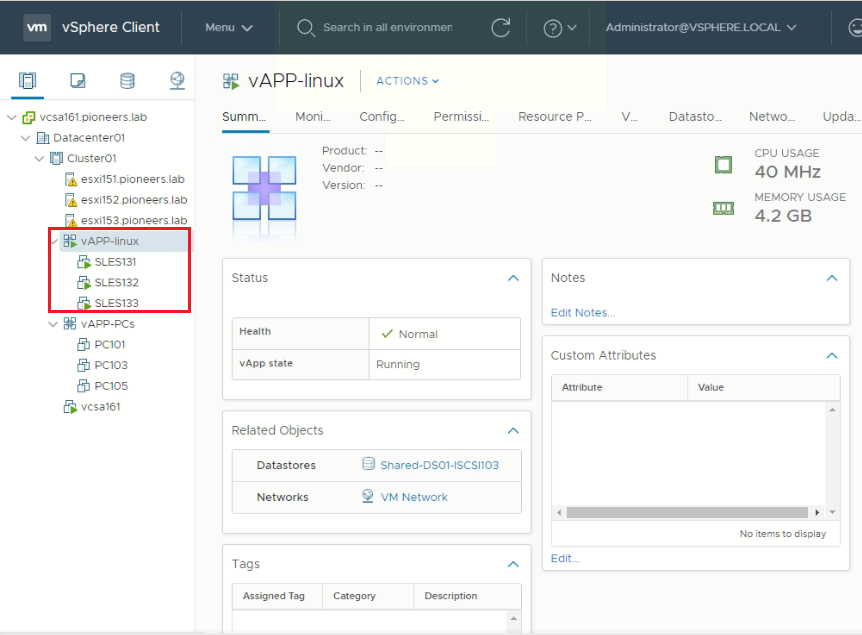
Task: Click the smiley feedback icon
Action: coord(855,27)
